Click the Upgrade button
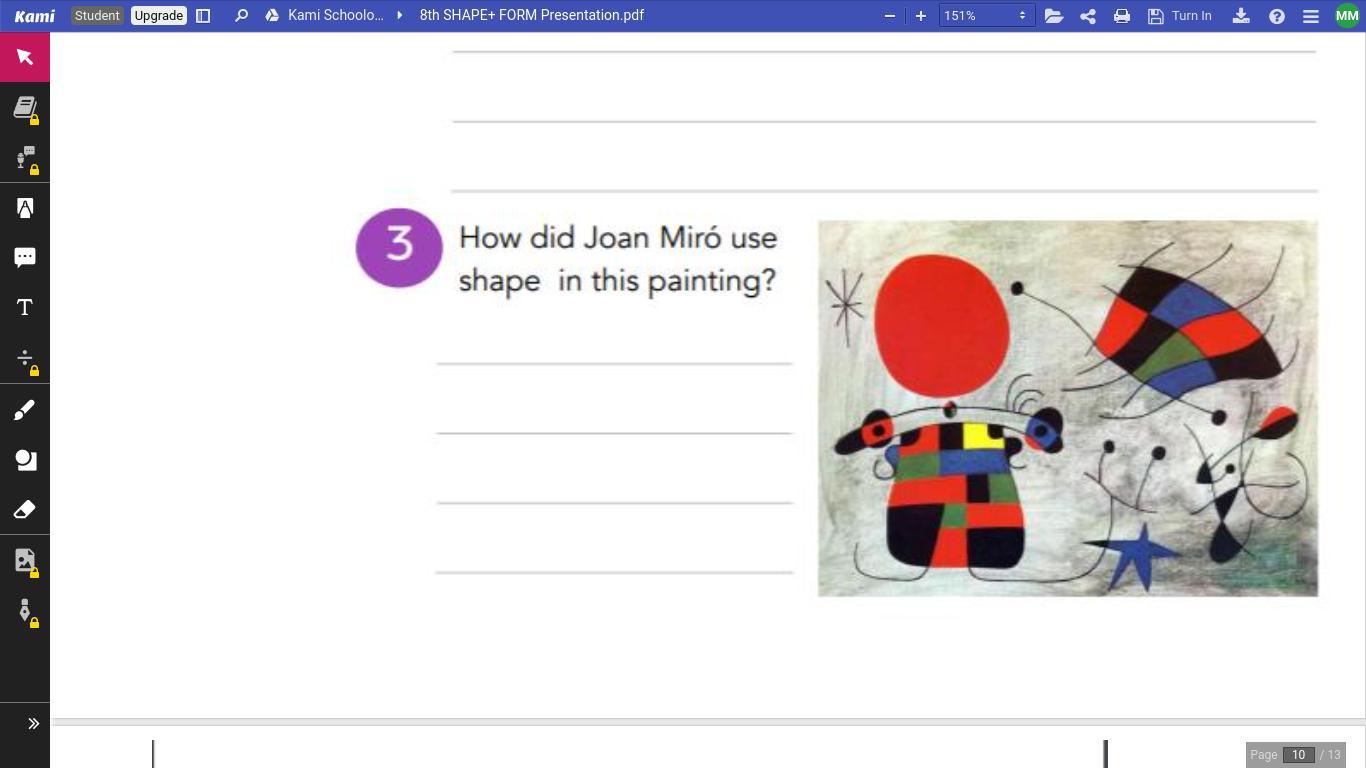The width and height of the screenshot is (1366, 768). point(159,16)
